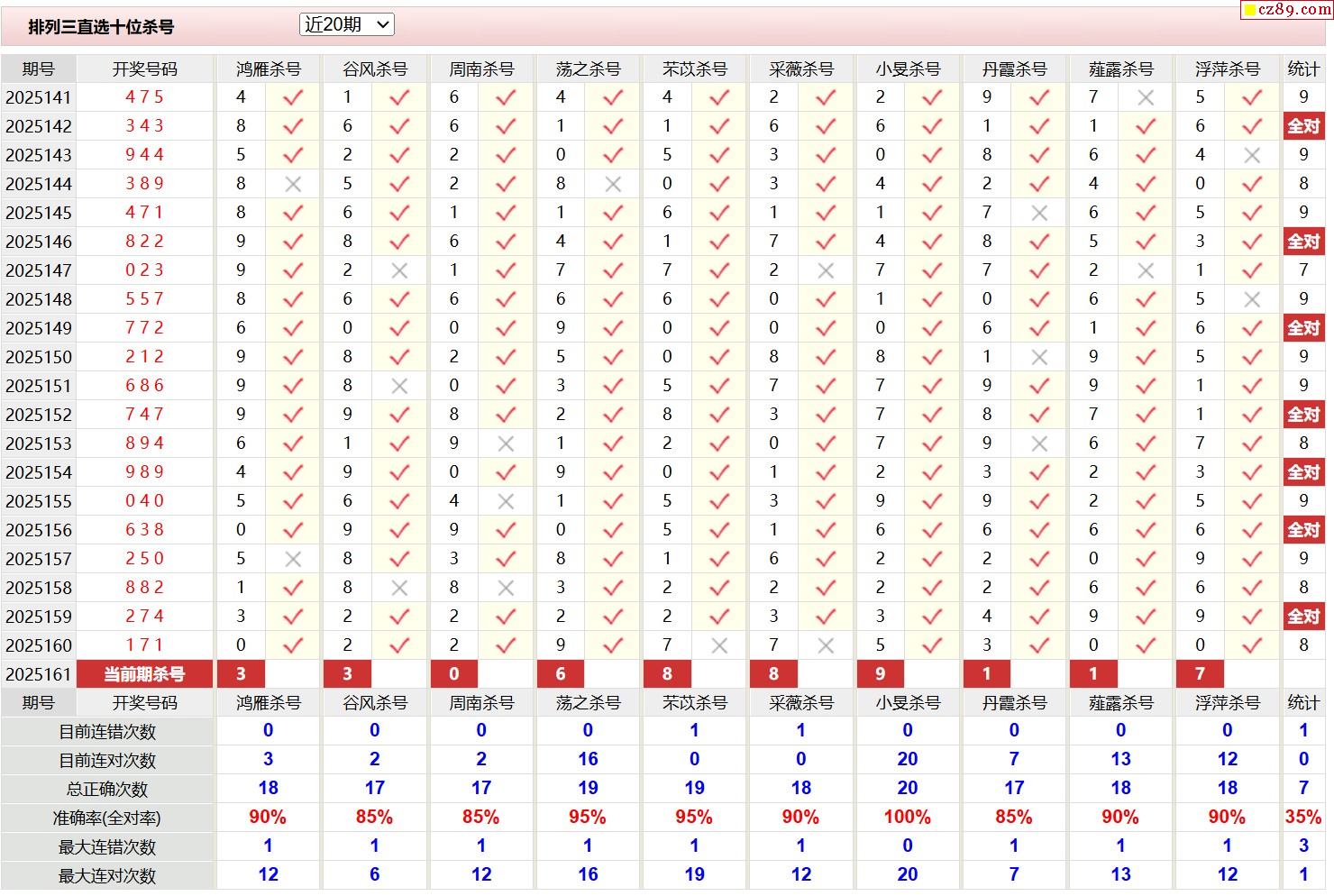Click the red 7 box under 浮萍杀号 in row 2025161
1334x896 pixels.
(1200, 674)
